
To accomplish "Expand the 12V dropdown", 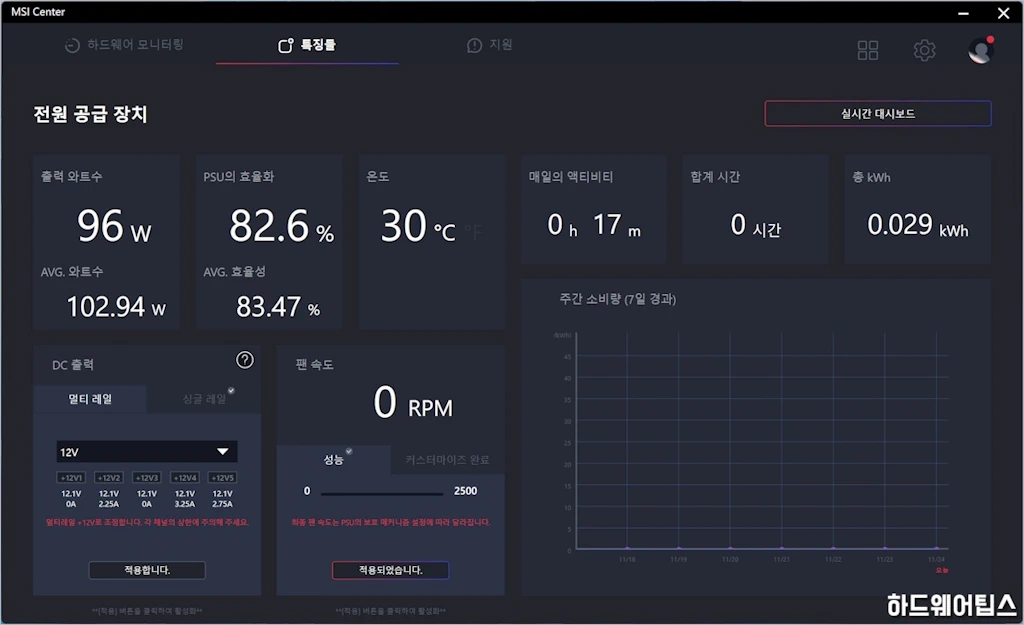I will 147,452.
